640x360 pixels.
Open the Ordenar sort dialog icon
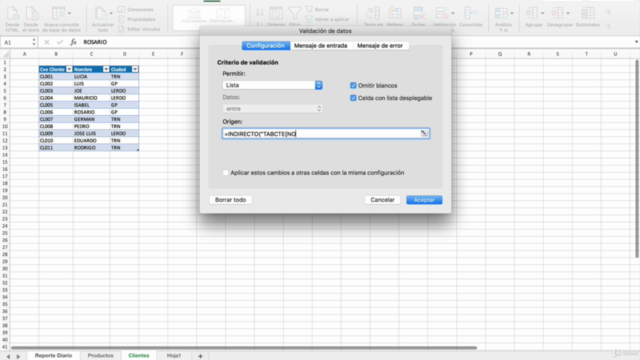click(x=276, y=14)
